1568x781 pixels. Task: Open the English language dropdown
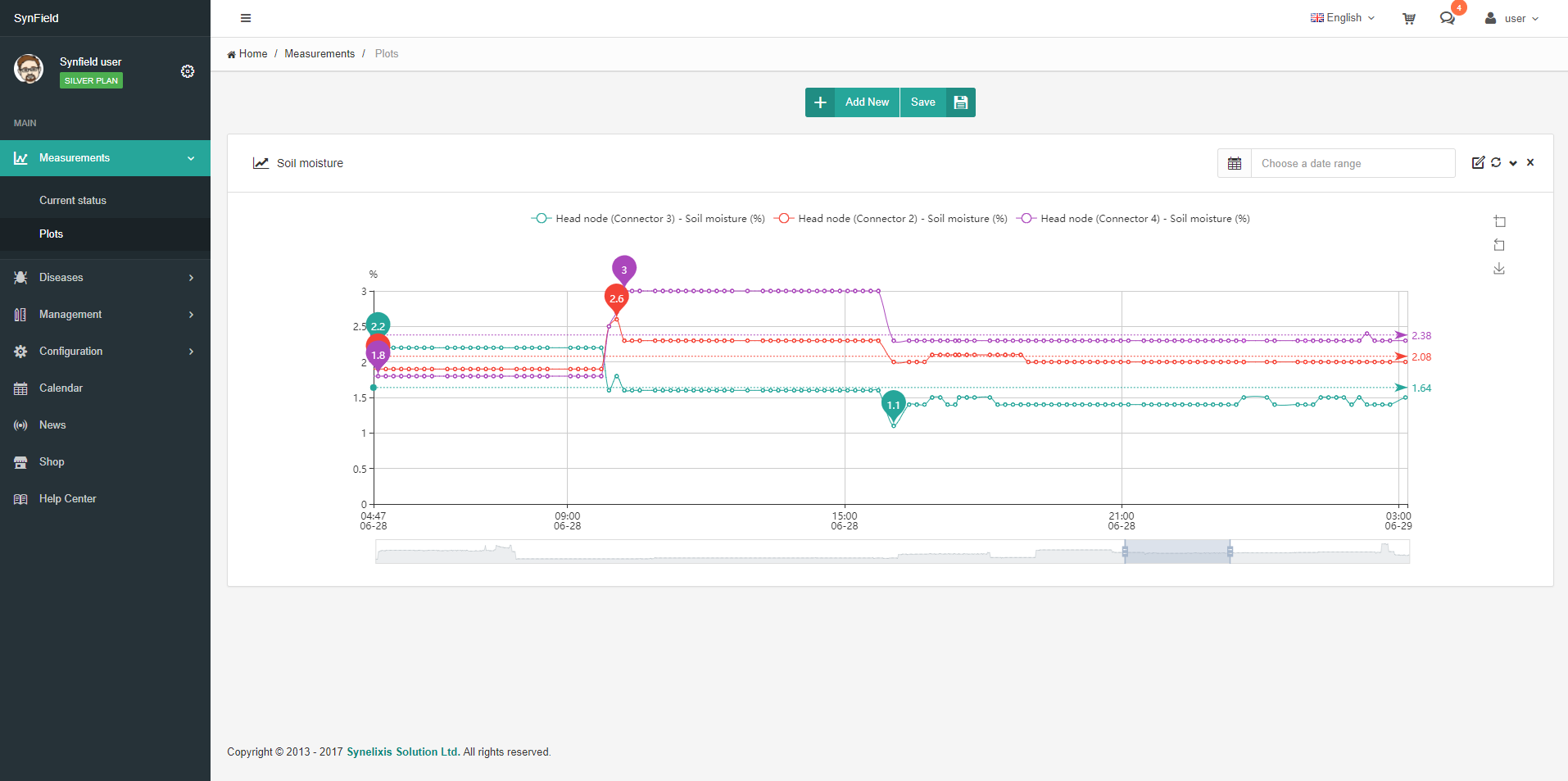(1343, 18)
